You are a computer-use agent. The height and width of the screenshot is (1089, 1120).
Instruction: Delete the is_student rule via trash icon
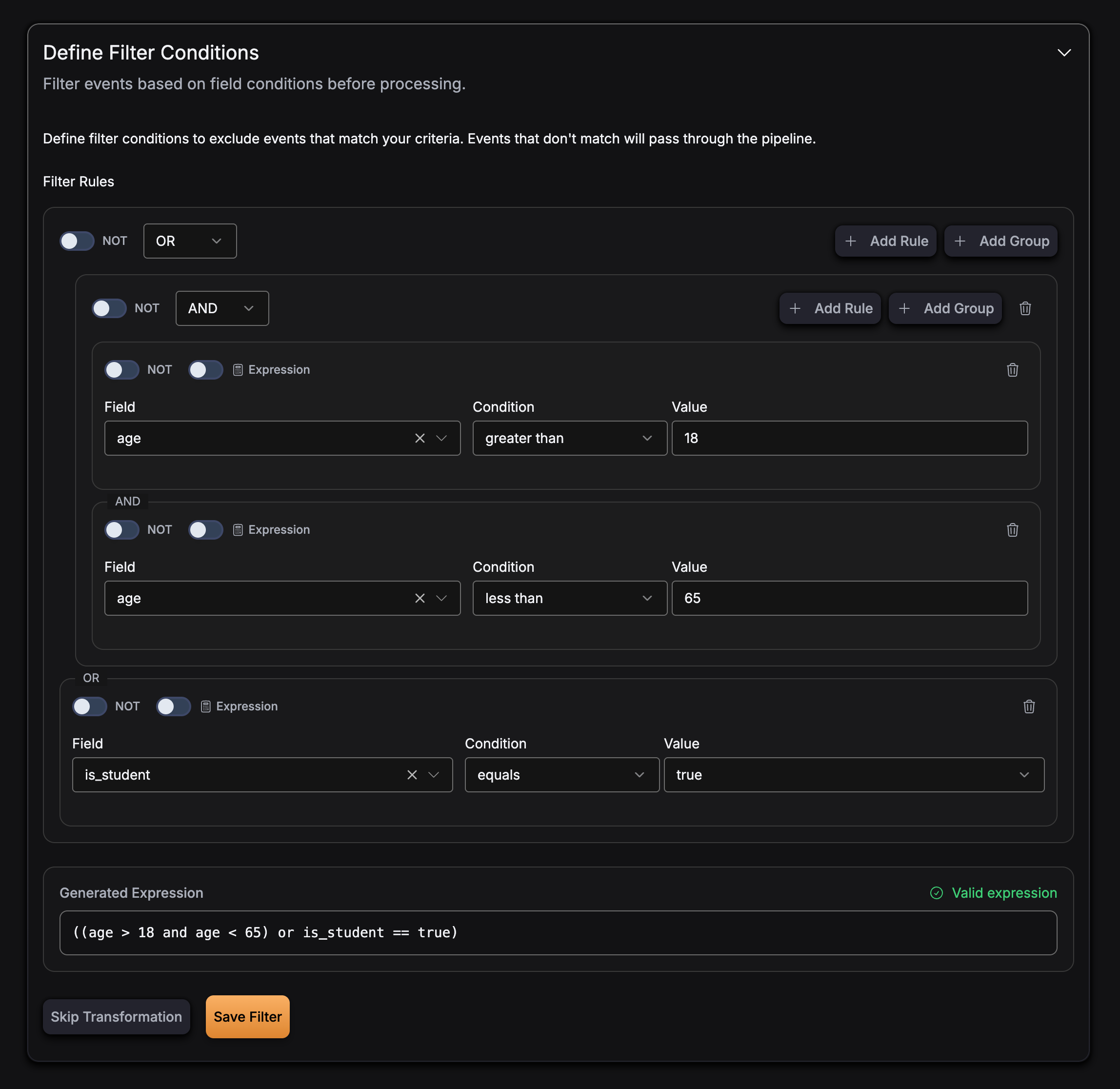[1028, 706]
